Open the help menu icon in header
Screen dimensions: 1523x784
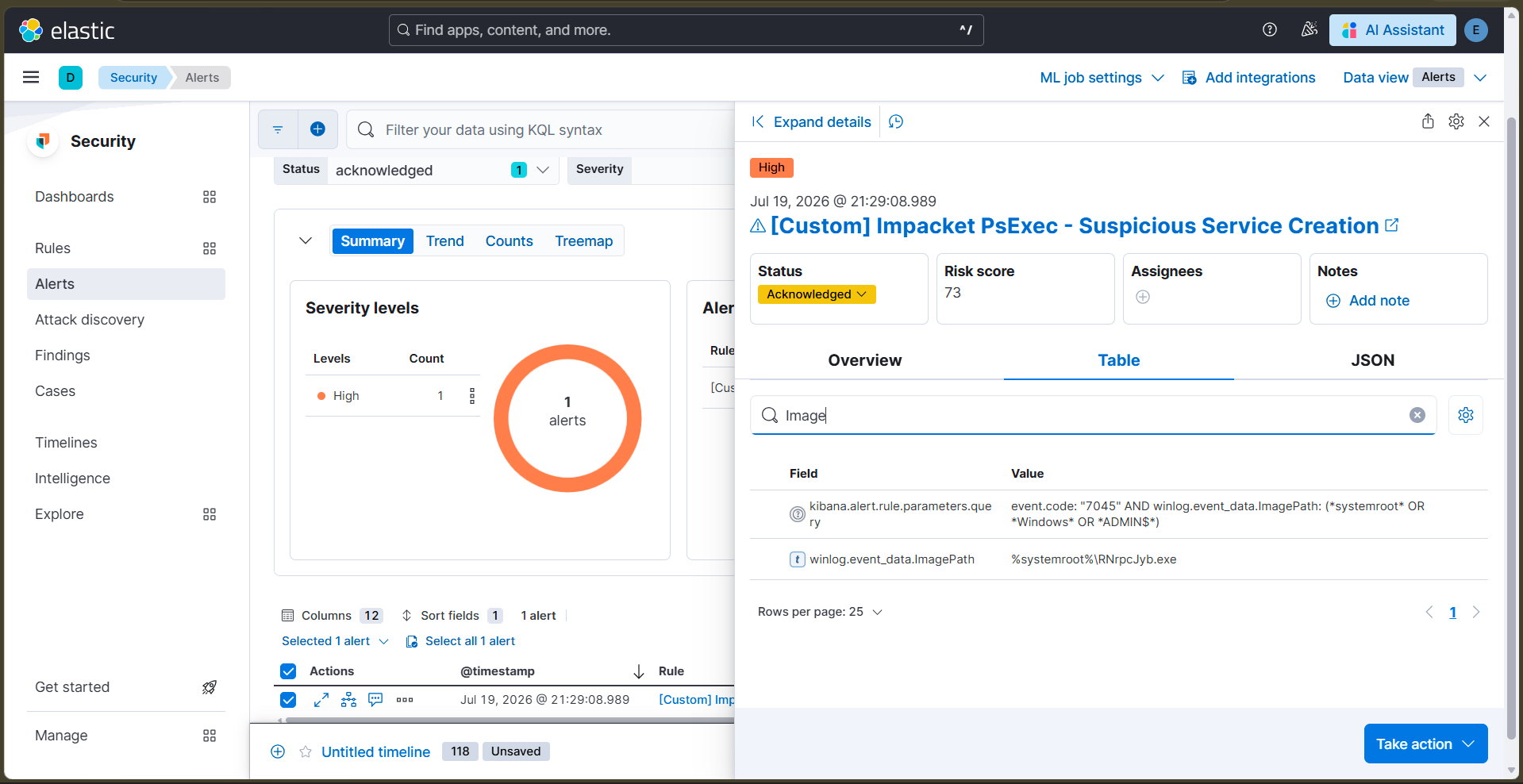point(1270,29)
